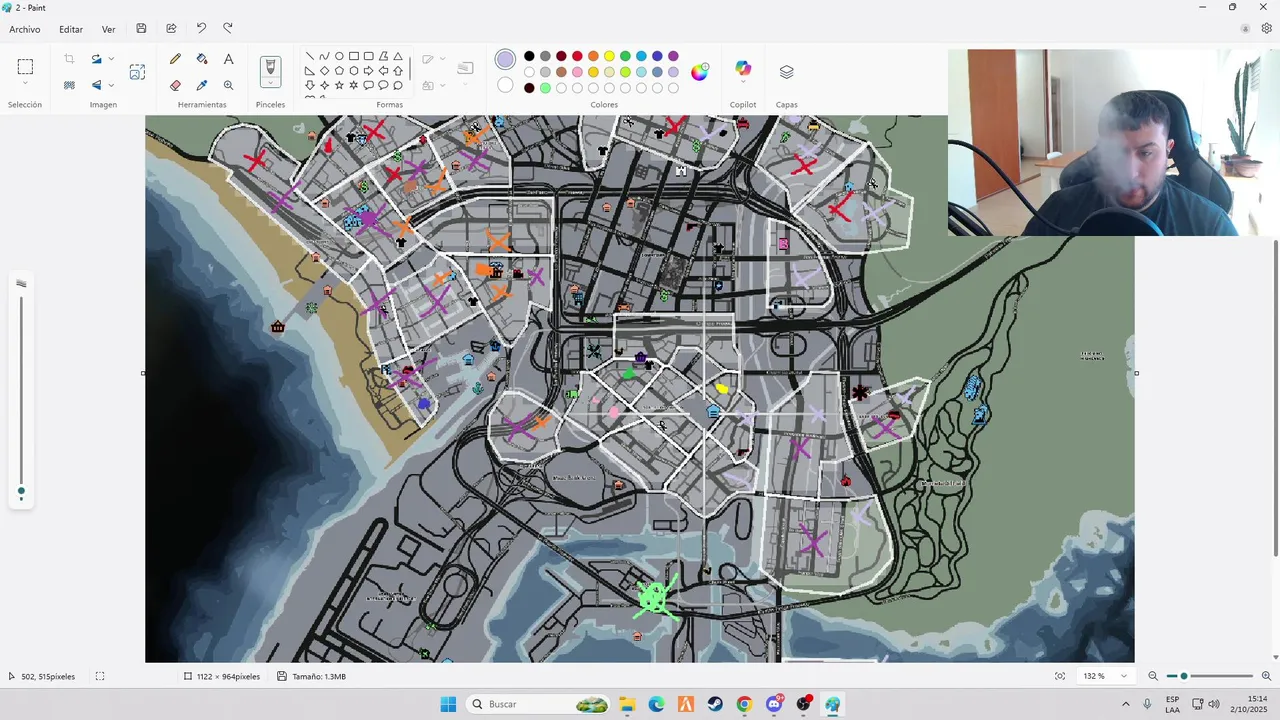The height and width of the screenshot is (720, 1280).
Task: Open the Image Creator icon in the Imagen group
Action: [x=137, y=72]
